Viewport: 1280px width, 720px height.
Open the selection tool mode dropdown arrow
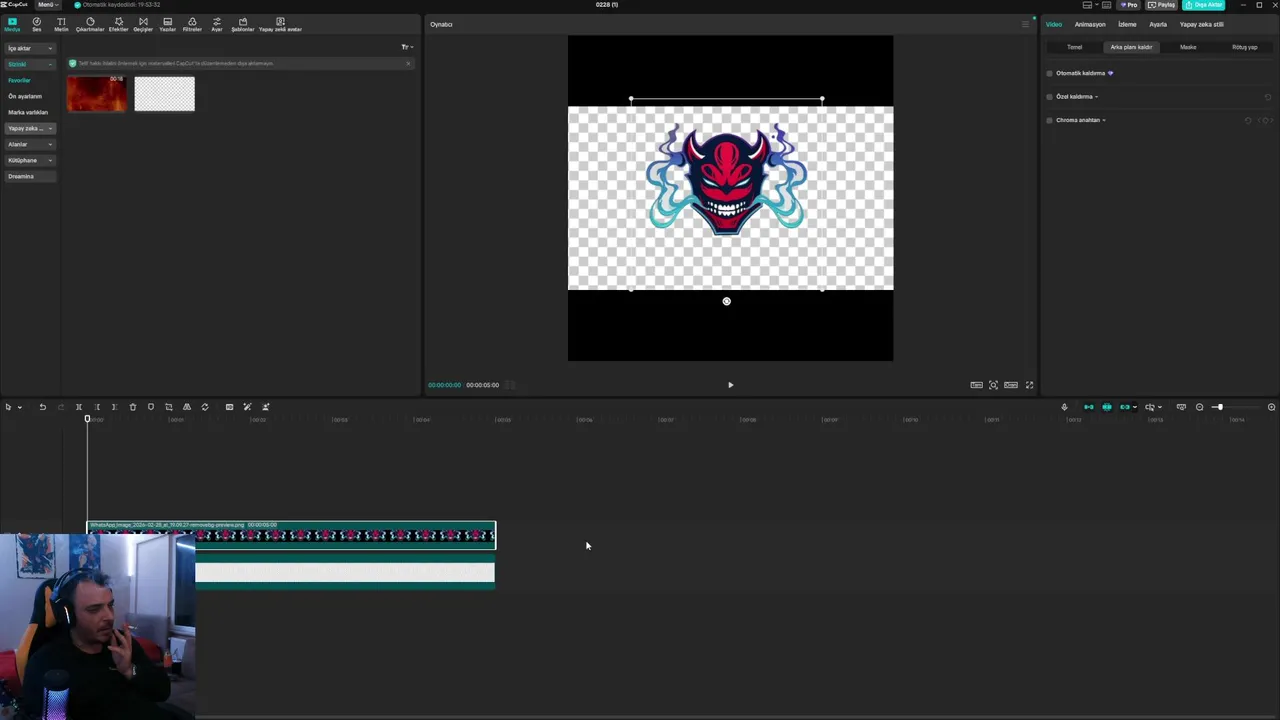click(x=19, y=407)
